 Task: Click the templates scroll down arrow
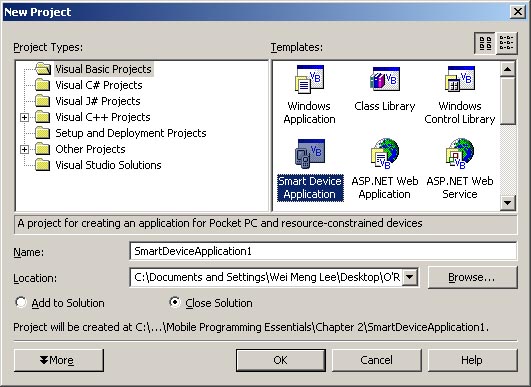point(507,203)
